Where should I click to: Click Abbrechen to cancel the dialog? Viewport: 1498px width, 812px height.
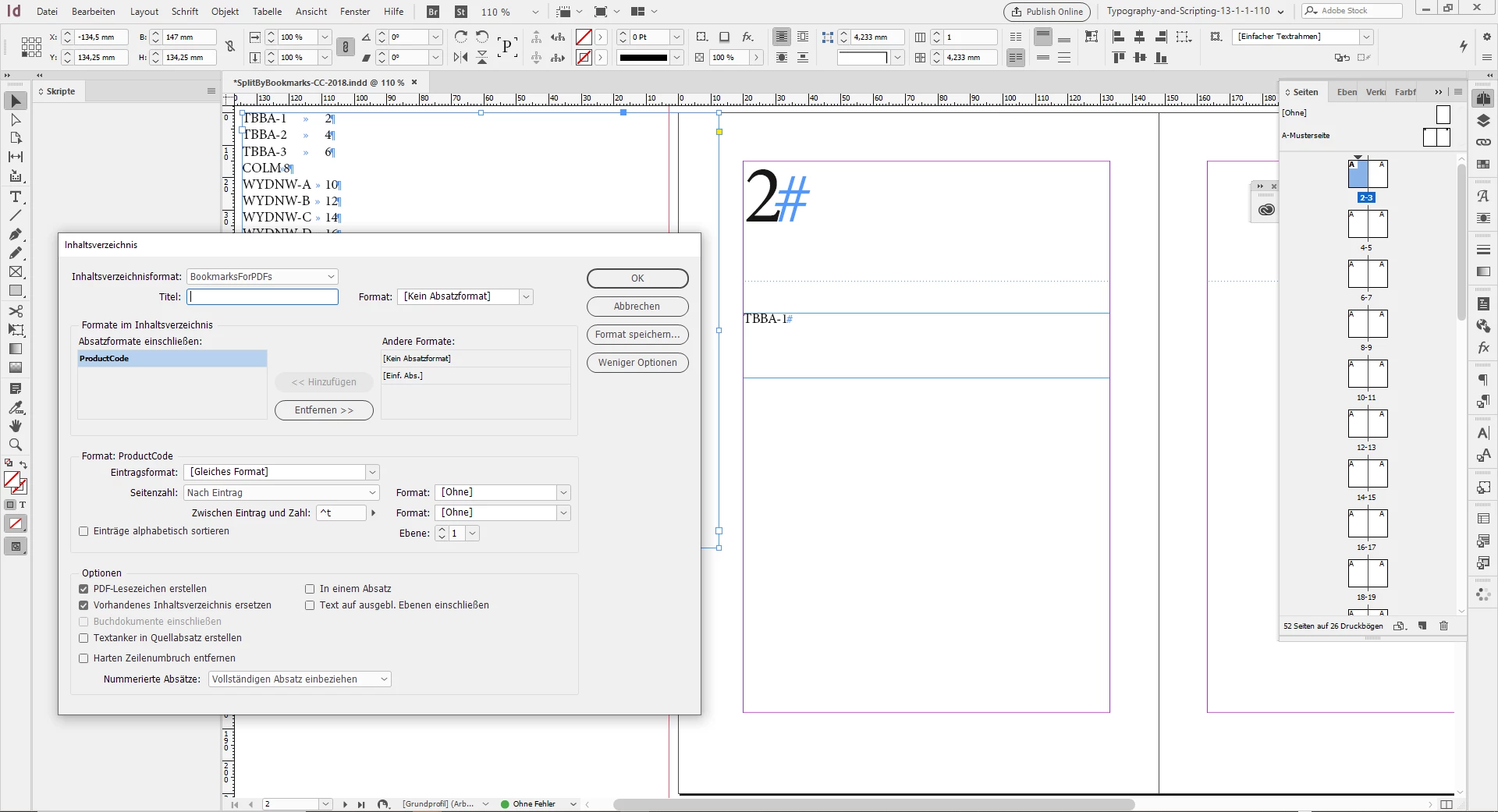pos(637,307)
